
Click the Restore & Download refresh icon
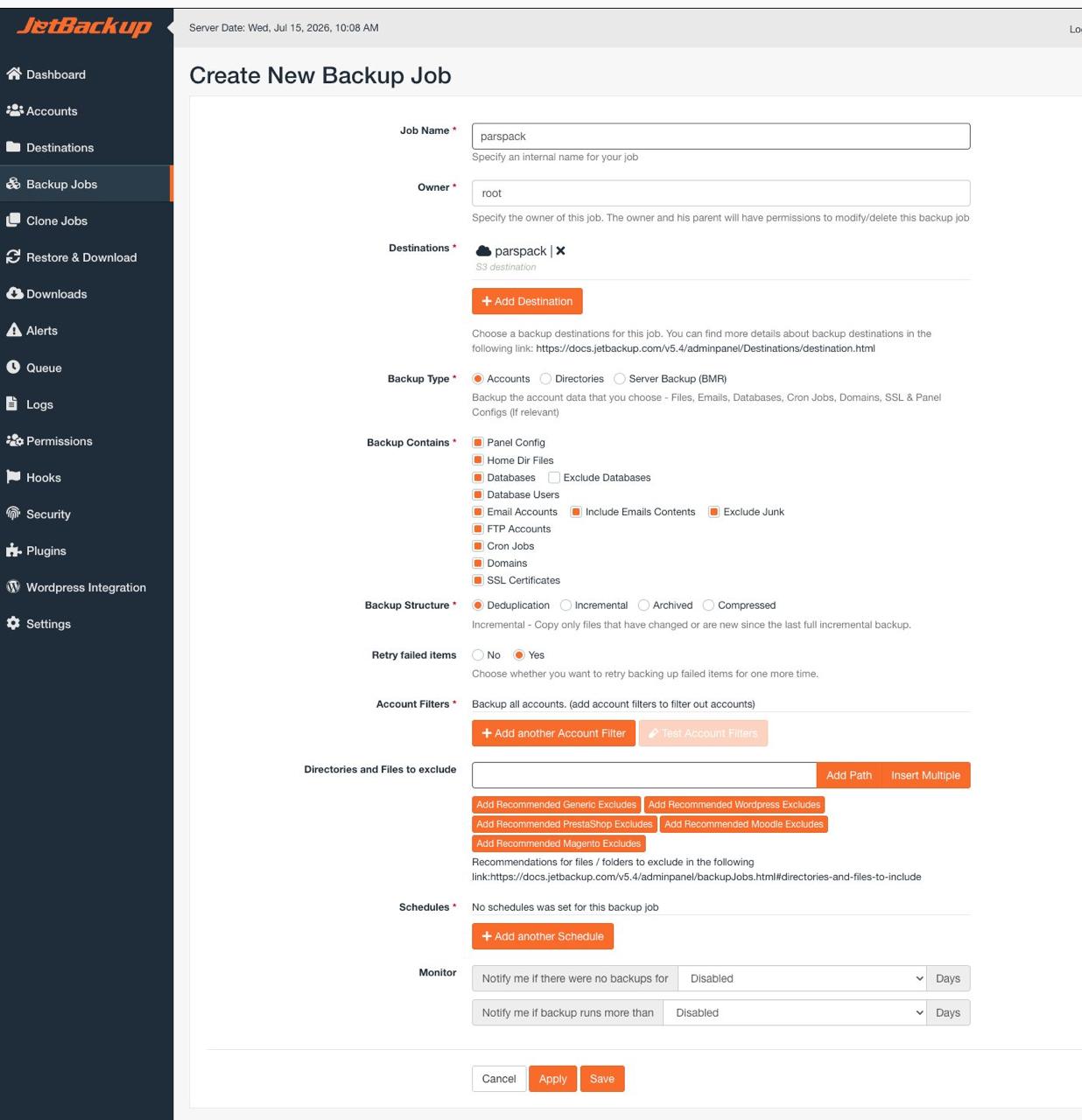[x=13, y=257]
